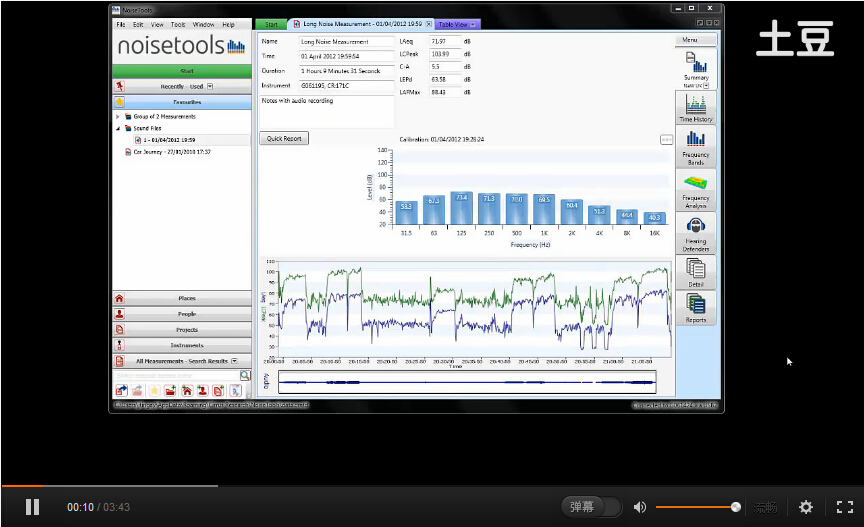Click the Instruments meter icon

click(x=120, y=345)
